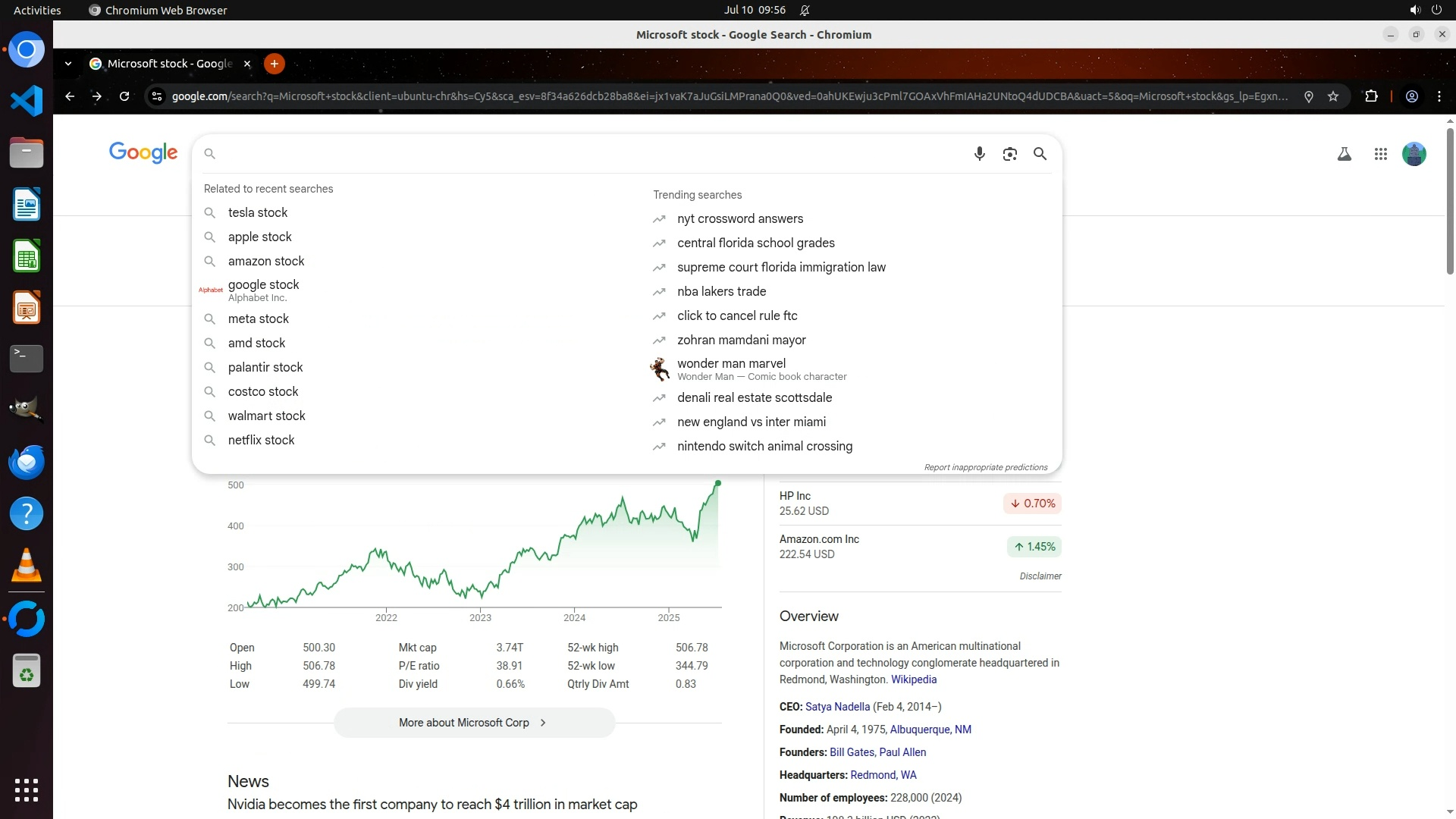Expand More about Microsoft Corp
Viewport: 1456px width, 819px height.
tap(474, 723)
